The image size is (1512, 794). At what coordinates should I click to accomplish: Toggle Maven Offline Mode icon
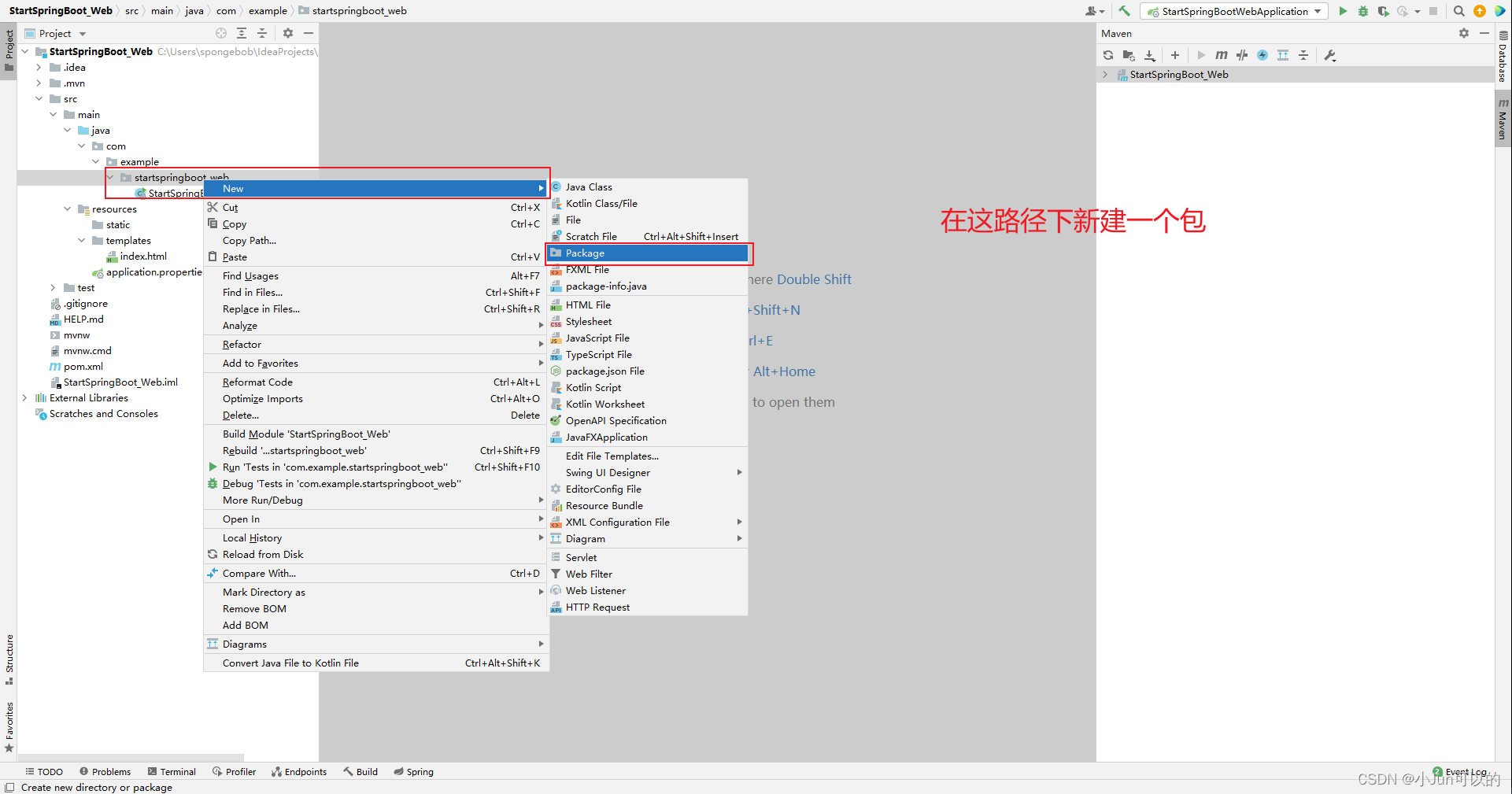point(1242,55)
